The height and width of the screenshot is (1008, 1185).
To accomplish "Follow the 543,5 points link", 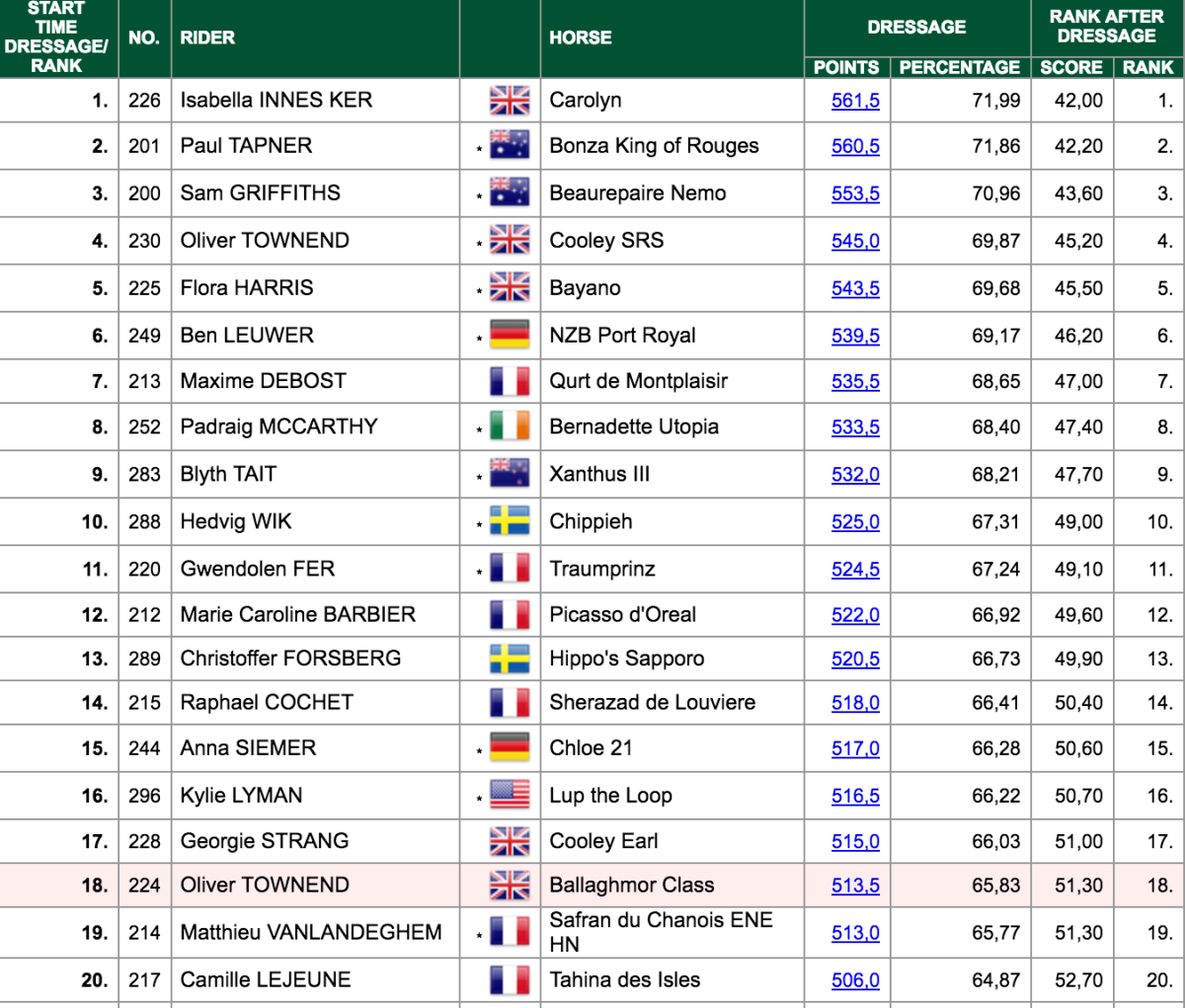I will click(x=855, y=288).
